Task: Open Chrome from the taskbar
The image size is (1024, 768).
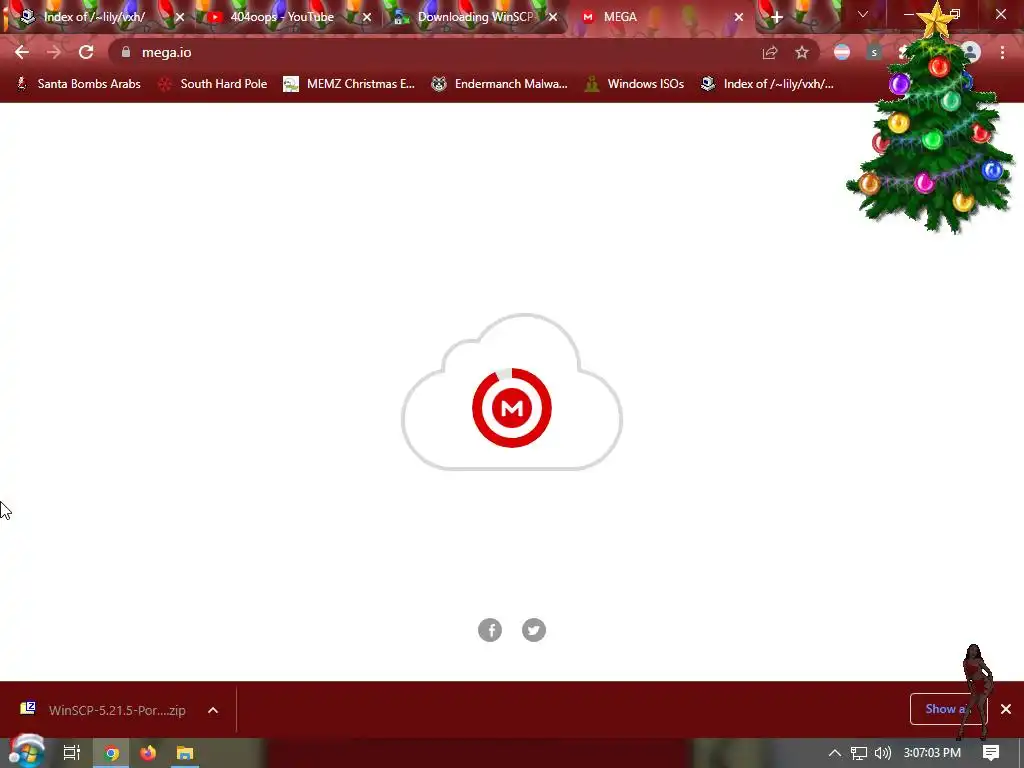Action: click(x=112, y=753)
